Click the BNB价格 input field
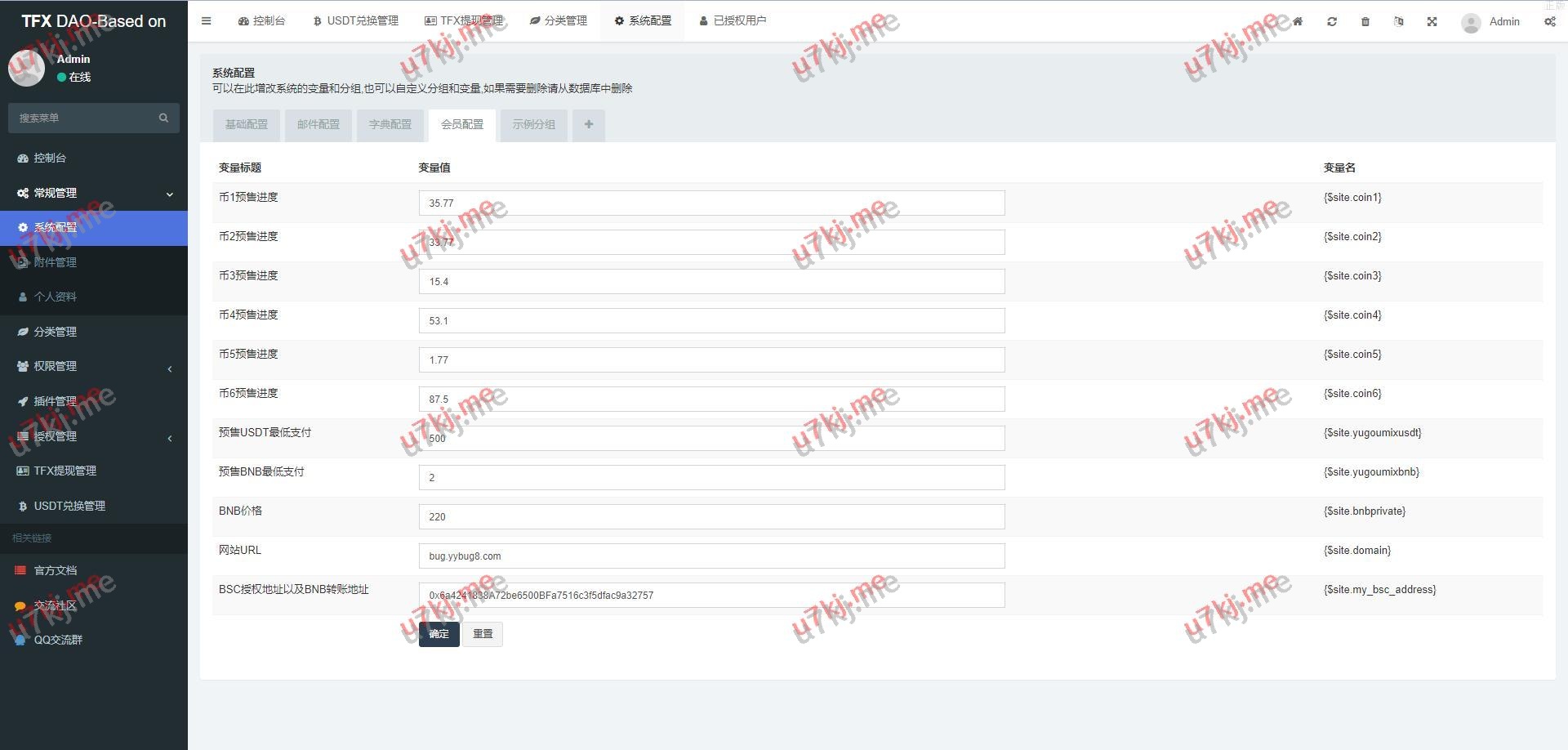The image size is (1568, 750). pyautogui.click(x=710, y=517)
